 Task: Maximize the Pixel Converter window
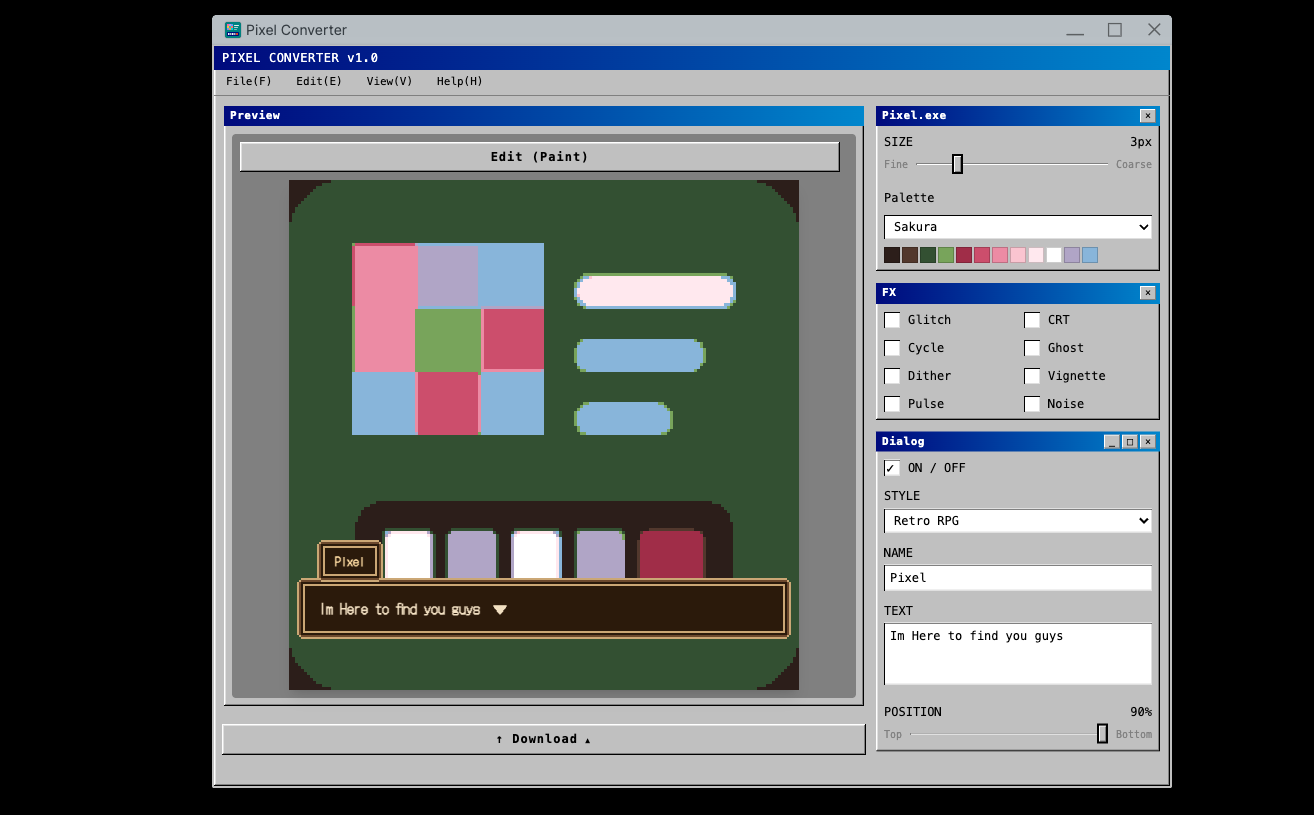1115,30
